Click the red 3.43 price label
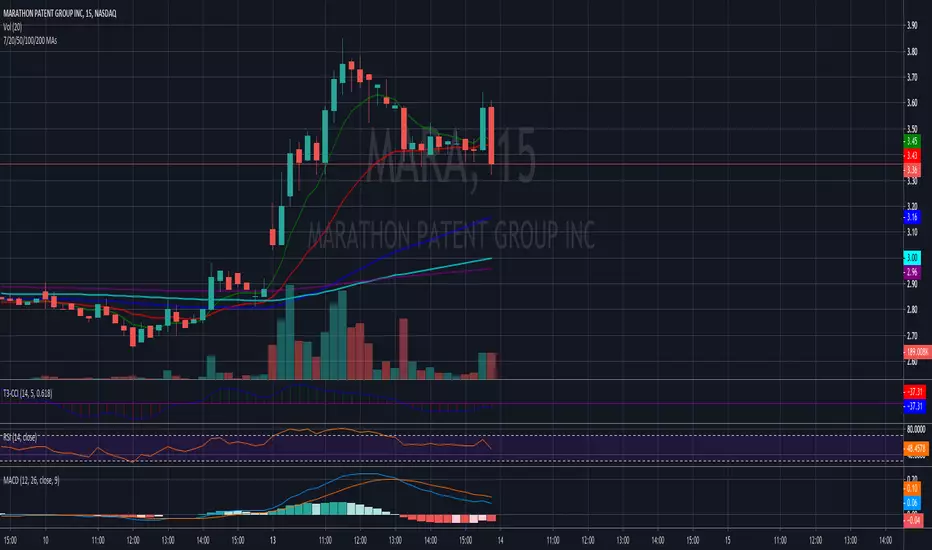This screenshot has height=550, width=932. point(912,155)
